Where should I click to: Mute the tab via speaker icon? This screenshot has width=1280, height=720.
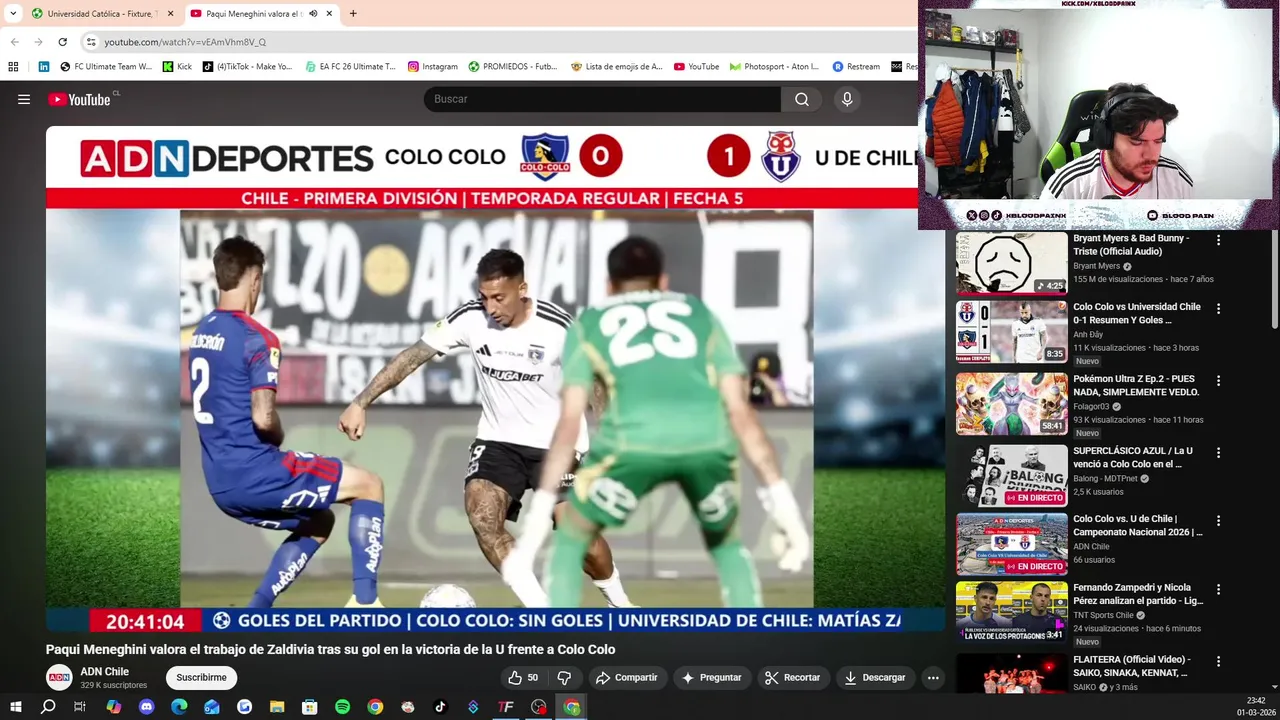[x=313, y=14]
